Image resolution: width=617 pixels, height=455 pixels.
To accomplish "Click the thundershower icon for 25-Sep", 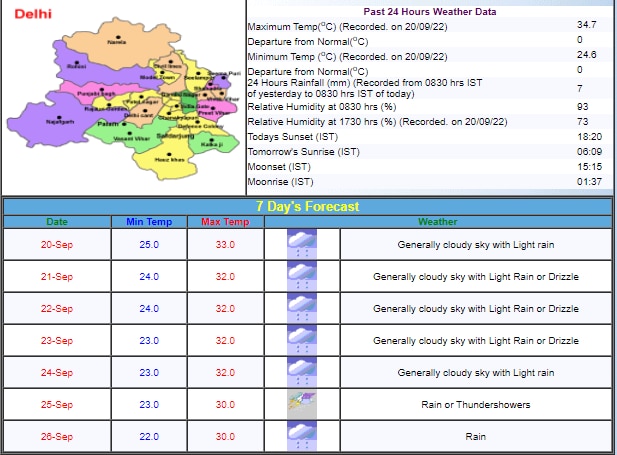I will 301,404.
